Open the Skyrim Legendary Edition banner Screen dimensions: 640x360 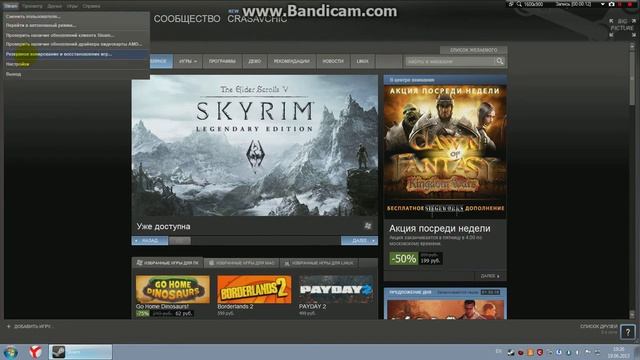tap(255, 145)
